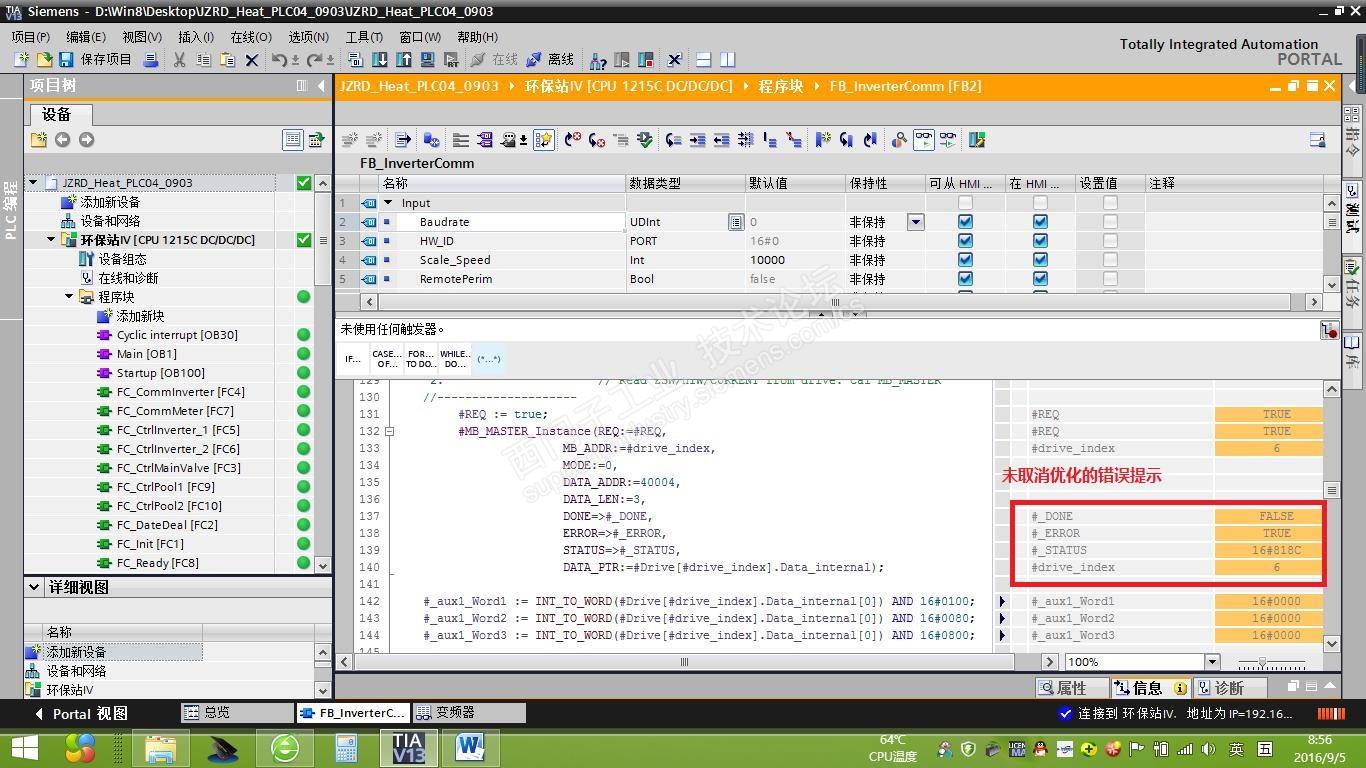Open the 在线(O) menu
1366x768 pixels.
(250, 37)
